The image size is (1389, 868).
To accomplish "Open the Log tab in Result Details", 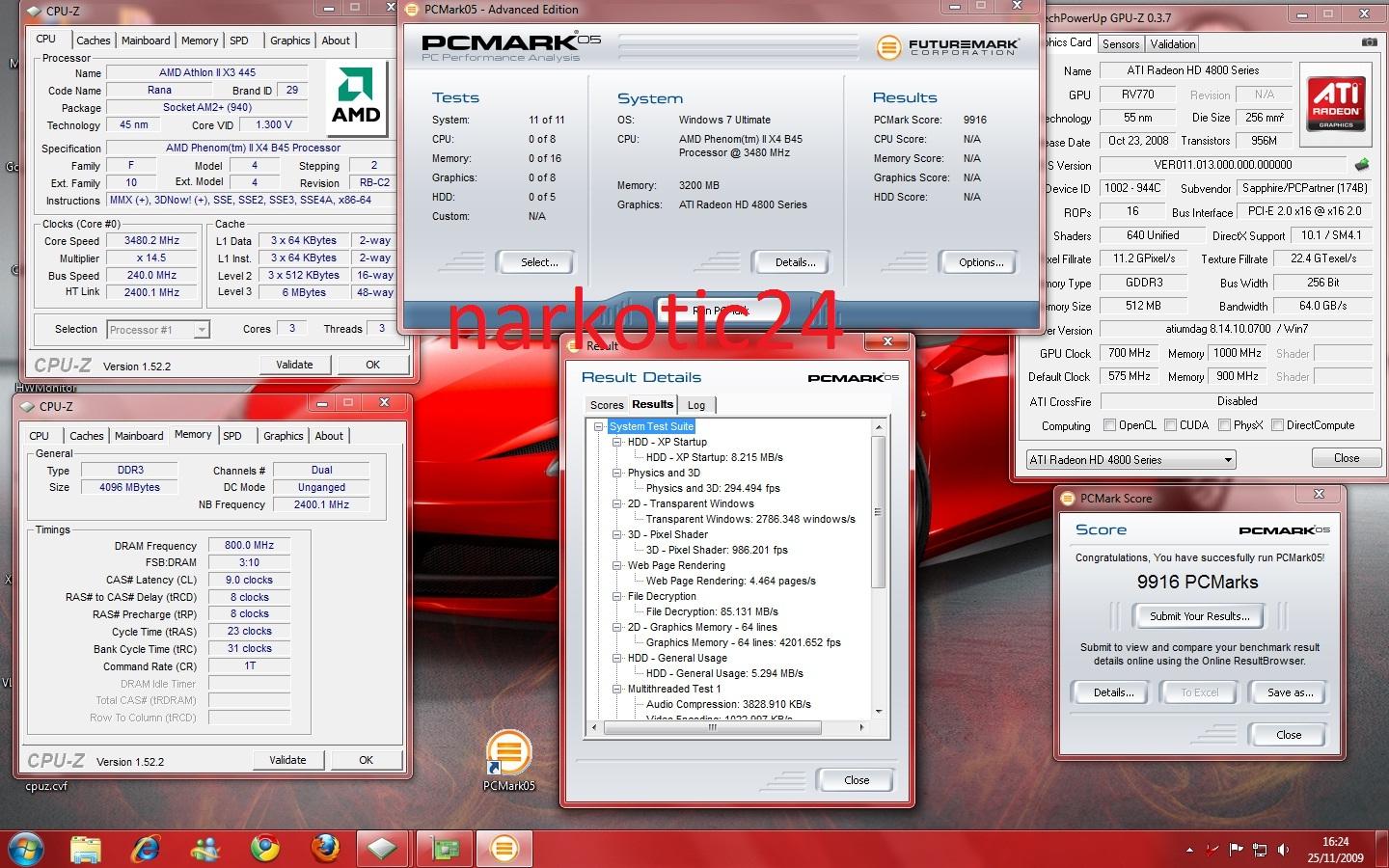I will (x=696, y=406).
